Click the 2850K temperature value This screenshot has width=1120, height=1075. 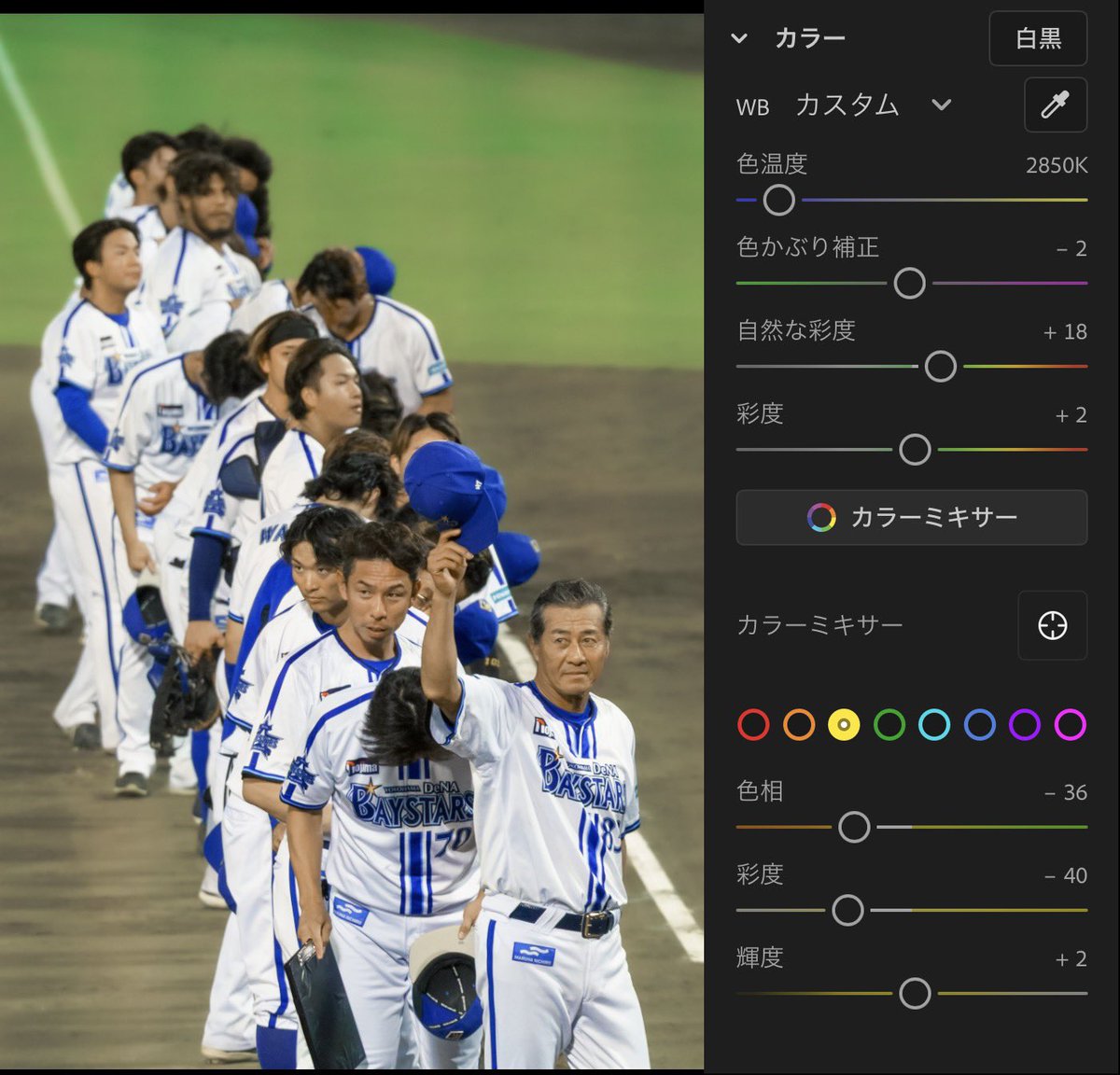(1057, 165)
